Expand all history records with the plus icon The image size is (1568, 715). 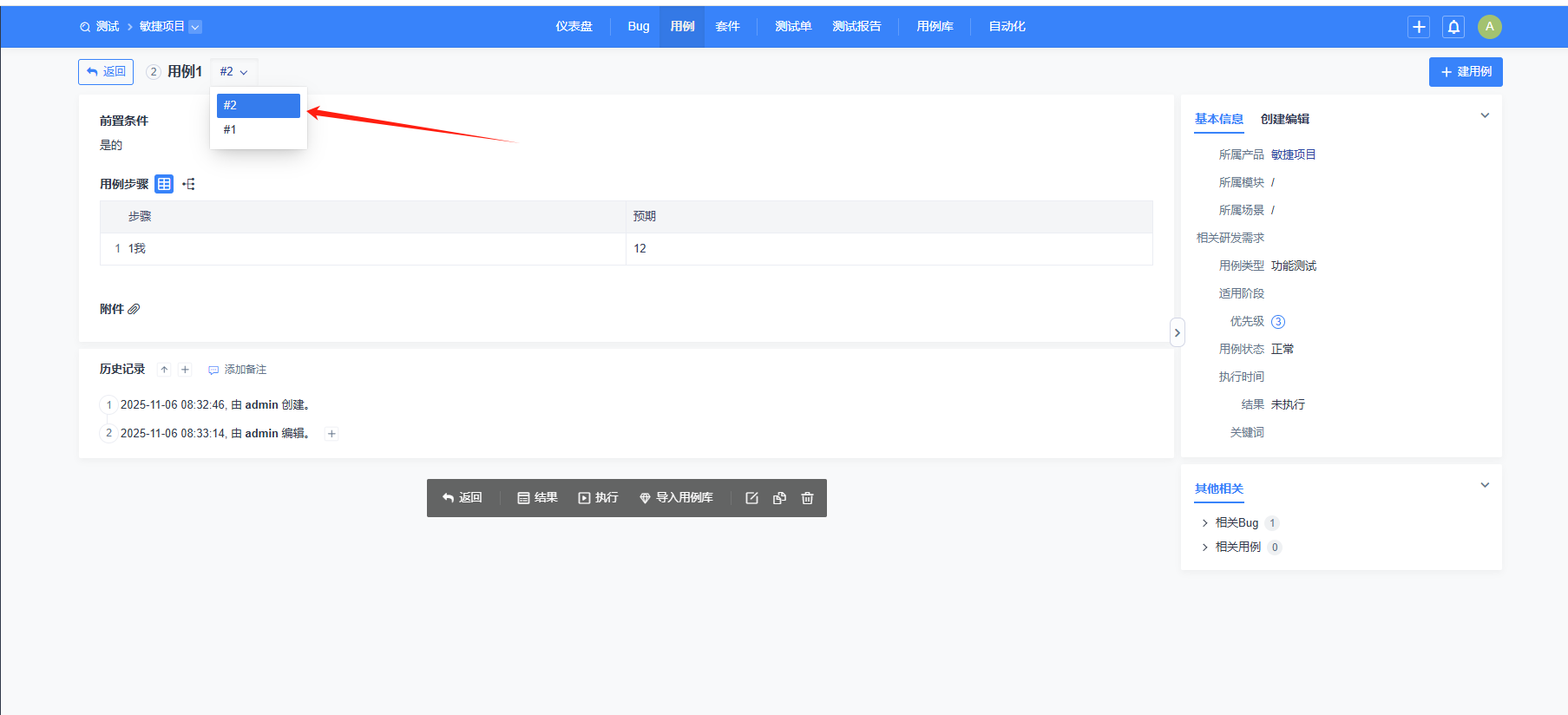[185, 370]
